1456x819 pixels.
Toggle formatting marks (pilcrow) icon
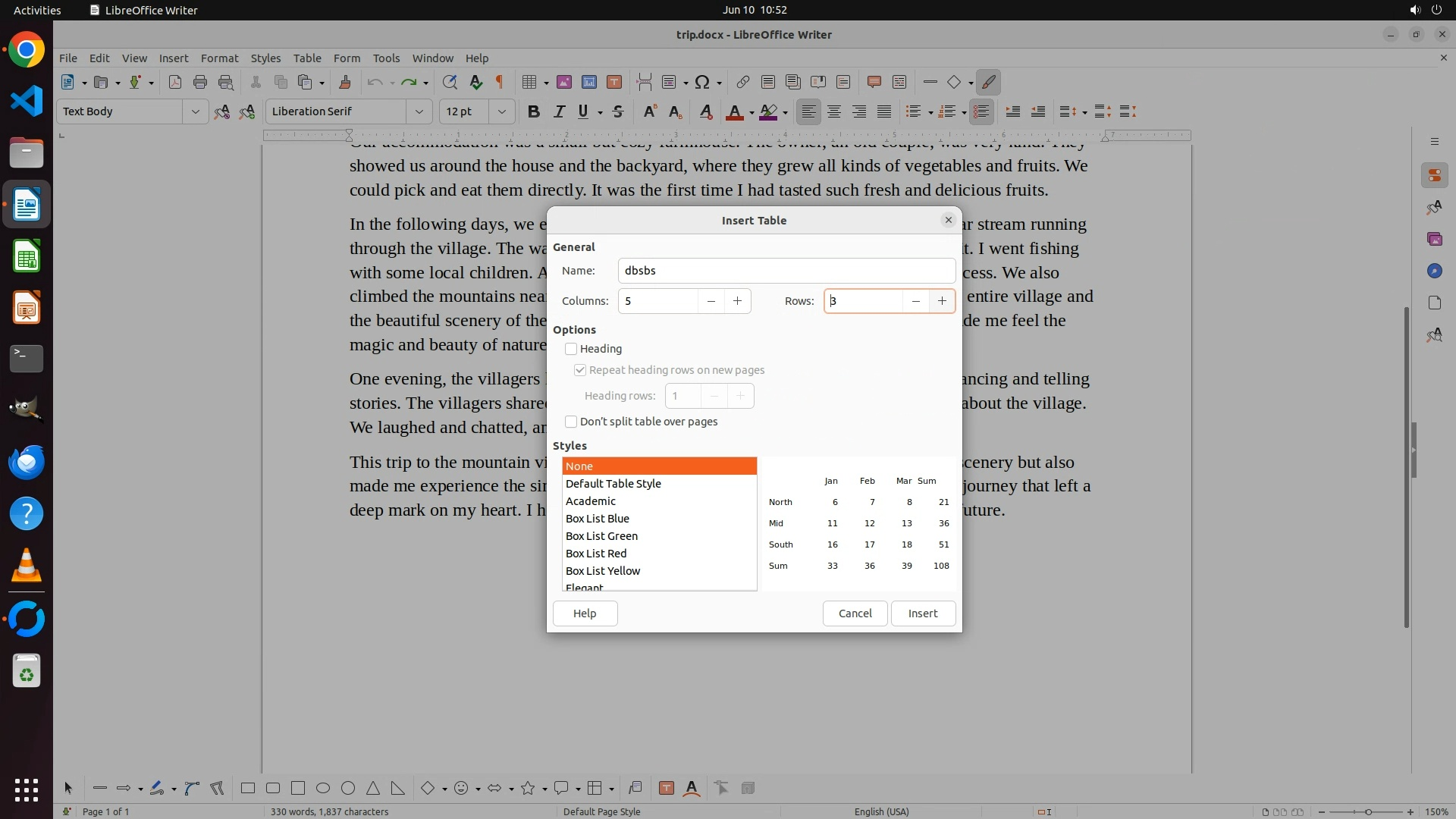click(500, 82)
